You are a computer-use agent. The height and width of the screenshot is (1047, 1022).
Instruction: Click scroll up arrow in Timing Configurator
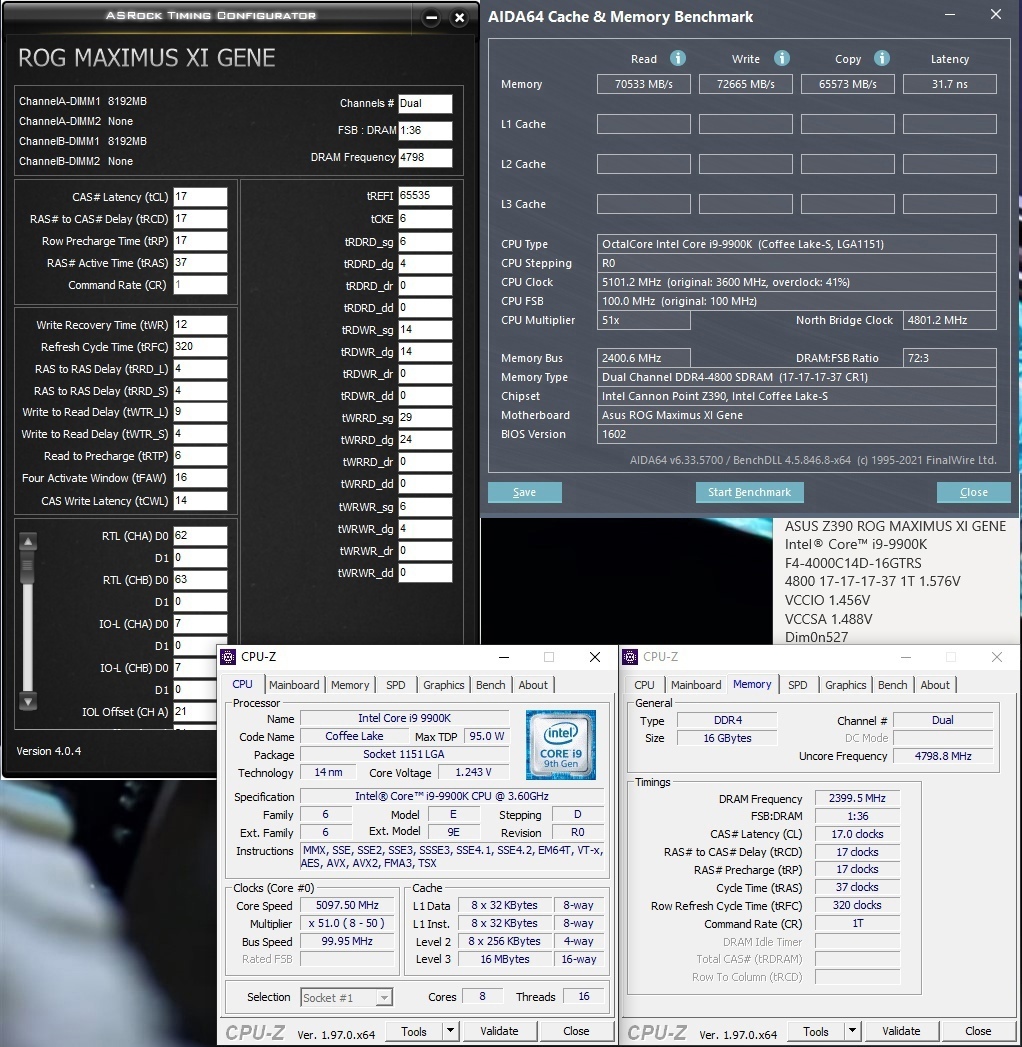pyautogui.click(x=28, y=541)
